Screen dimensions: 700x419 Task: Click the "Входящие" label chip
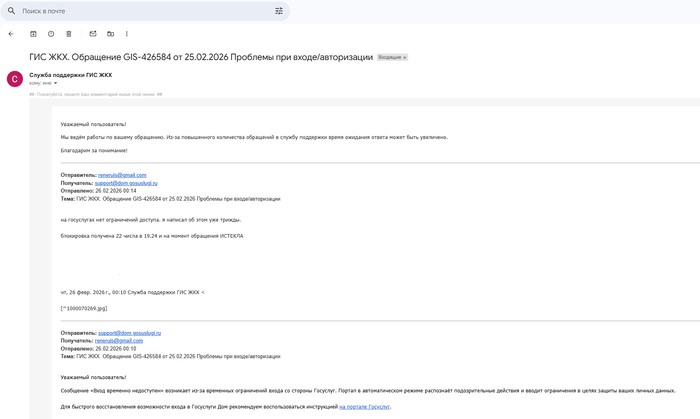(389, 58)
